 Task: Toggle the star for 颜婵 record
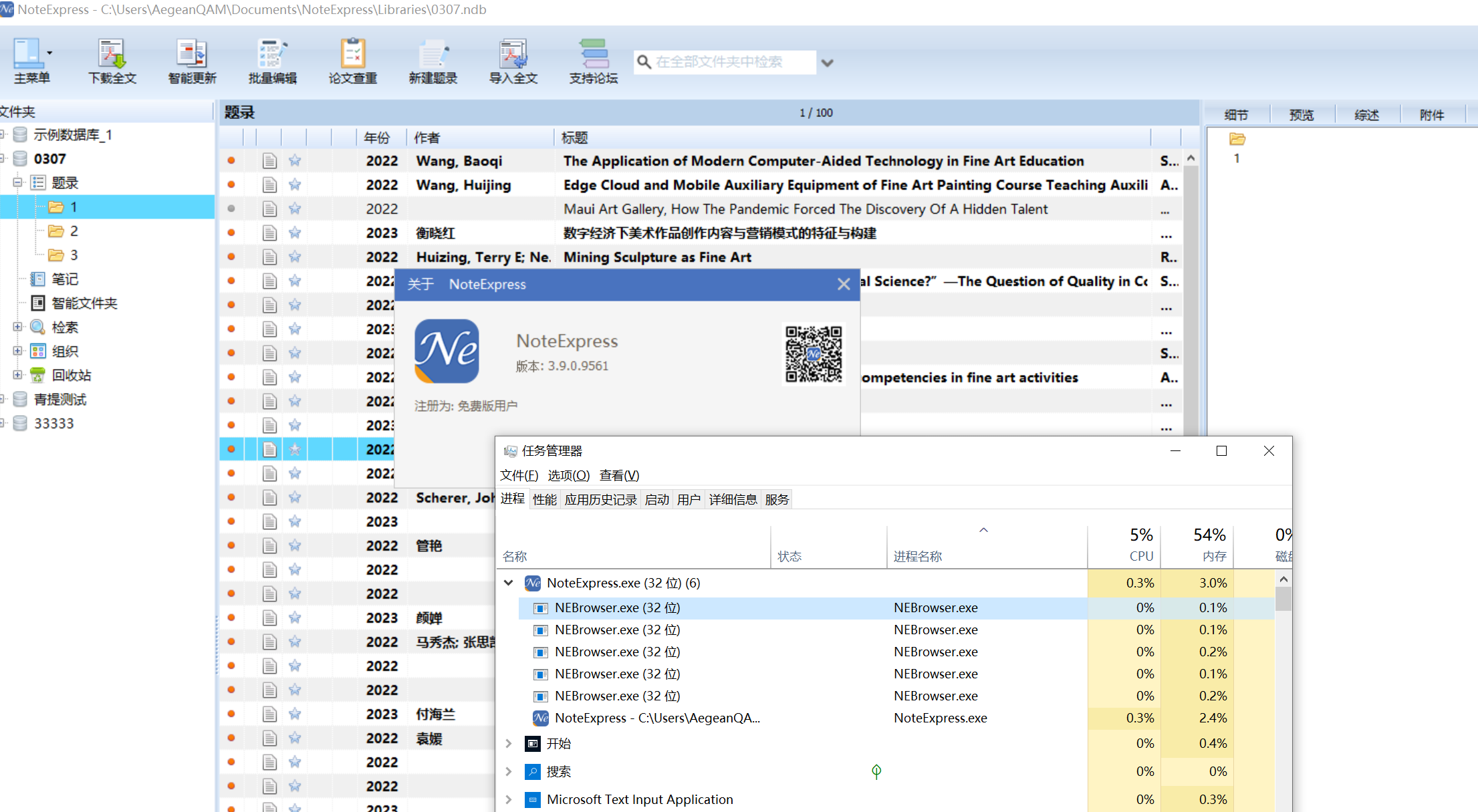[x=295, y=618]
